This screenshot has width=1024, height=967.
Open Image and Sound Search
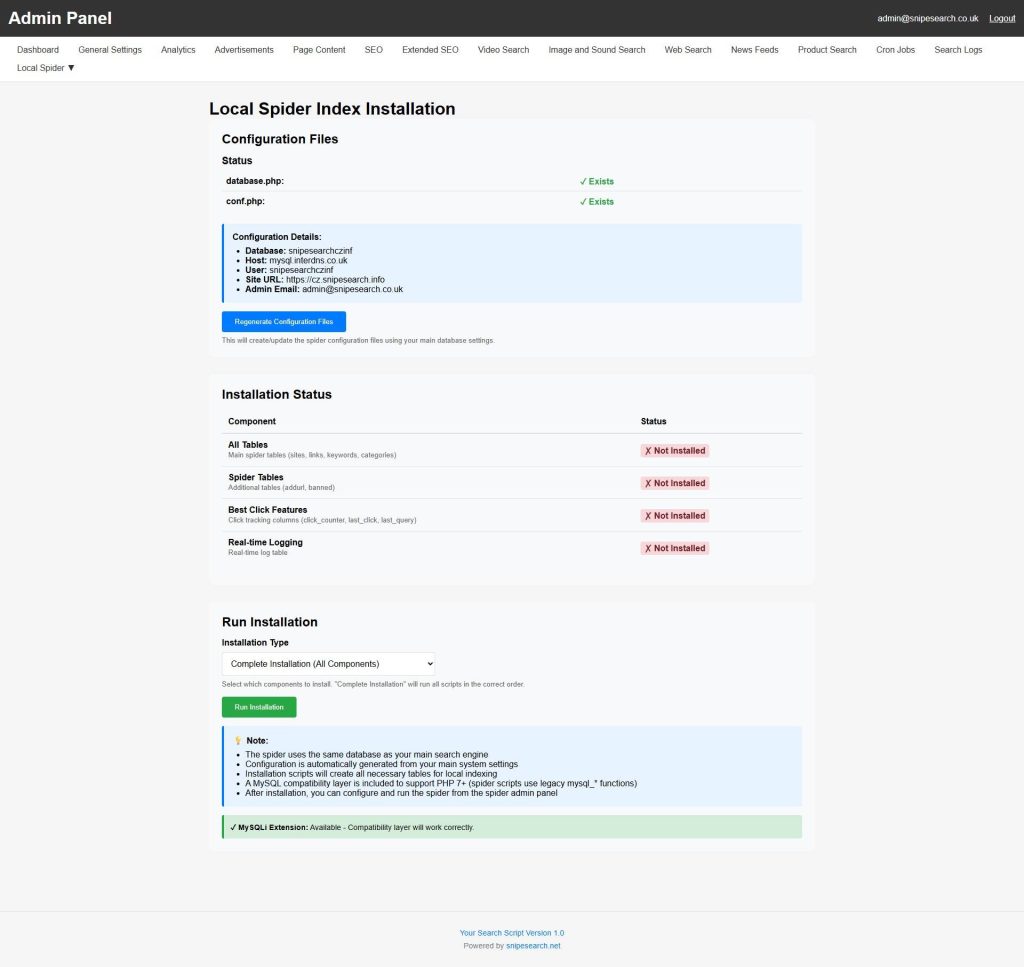pyautogui.click(x=597, y=50)
